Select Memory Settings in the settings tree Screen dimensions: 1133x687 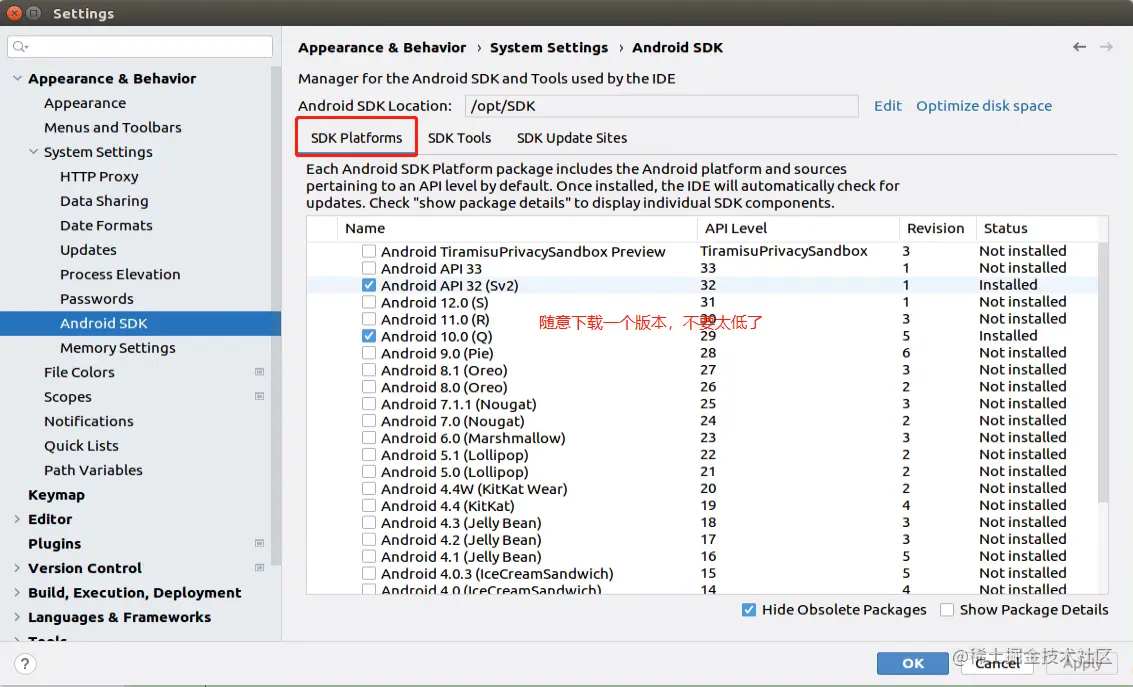[x=118, y=347]
